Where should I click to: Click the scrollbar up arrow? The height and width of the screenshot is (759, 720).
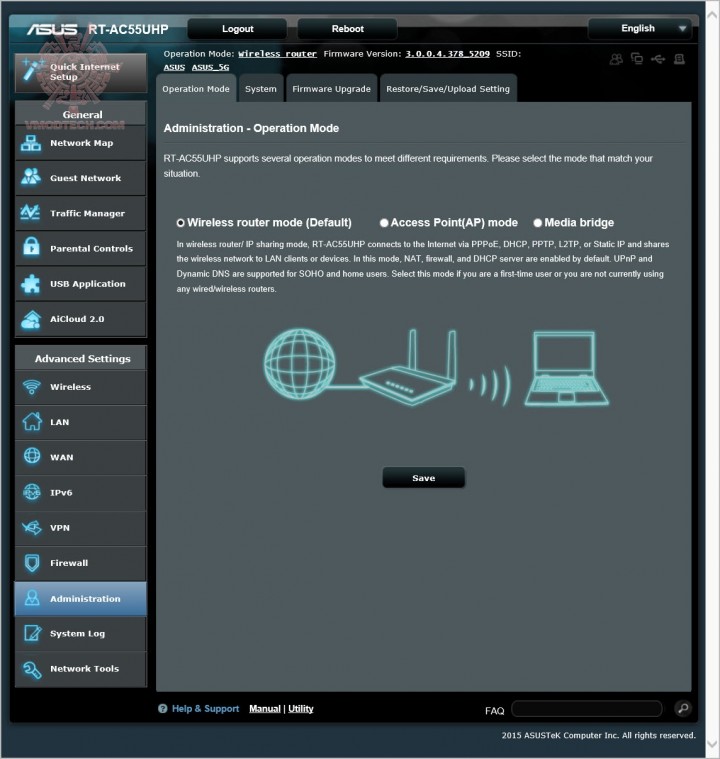pyautogui.click(x=712, y=15)
